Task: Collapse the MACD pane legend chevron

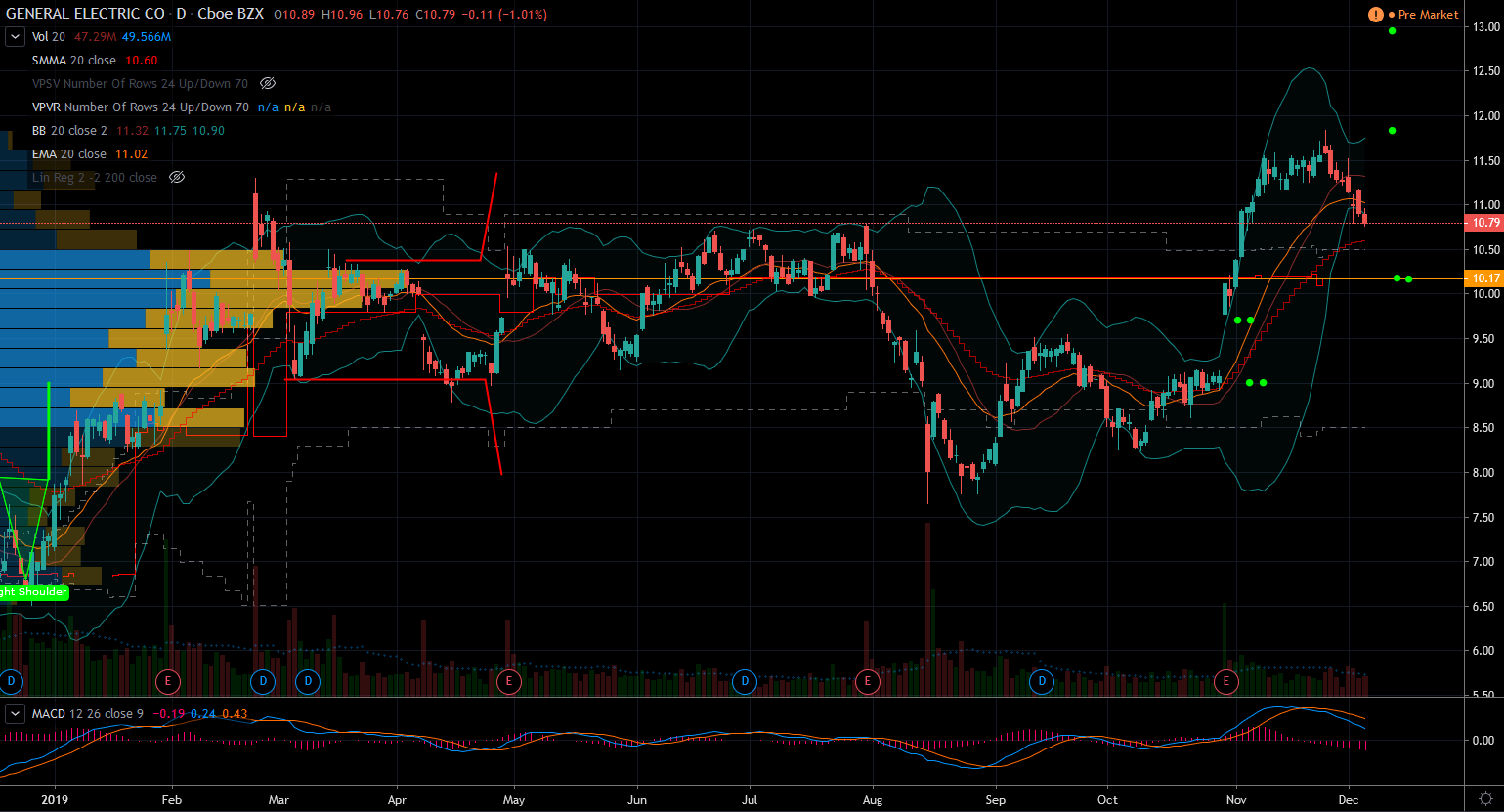Action: [x=15, y=714]
